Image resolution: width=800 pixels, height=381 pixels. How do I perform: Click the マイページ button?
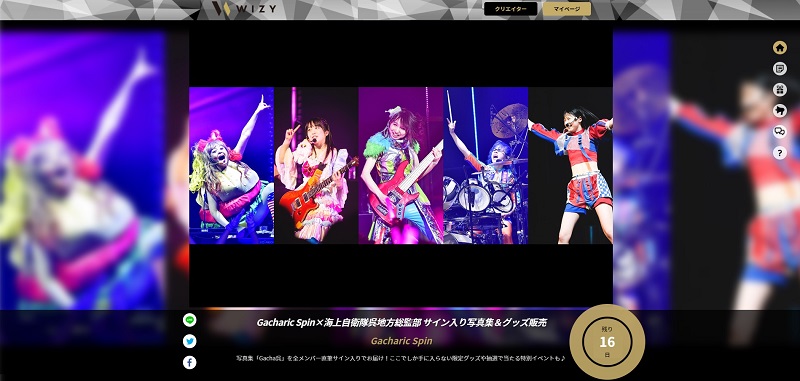[567, 9]
